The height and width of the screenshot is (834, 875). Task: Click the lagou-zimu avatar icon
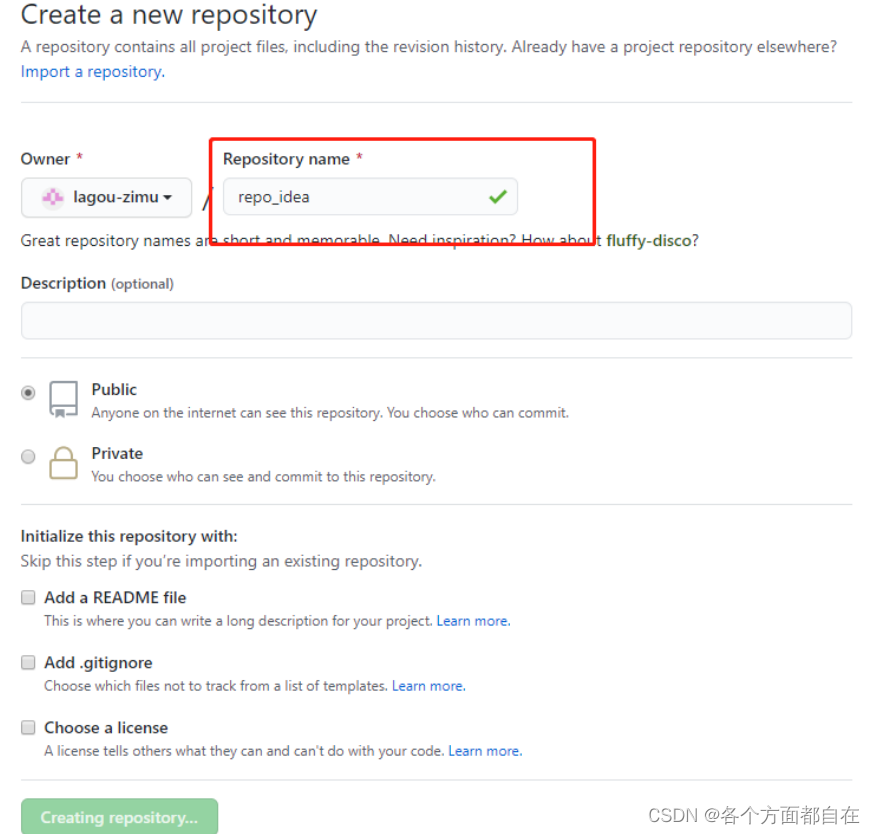point(53,197)
